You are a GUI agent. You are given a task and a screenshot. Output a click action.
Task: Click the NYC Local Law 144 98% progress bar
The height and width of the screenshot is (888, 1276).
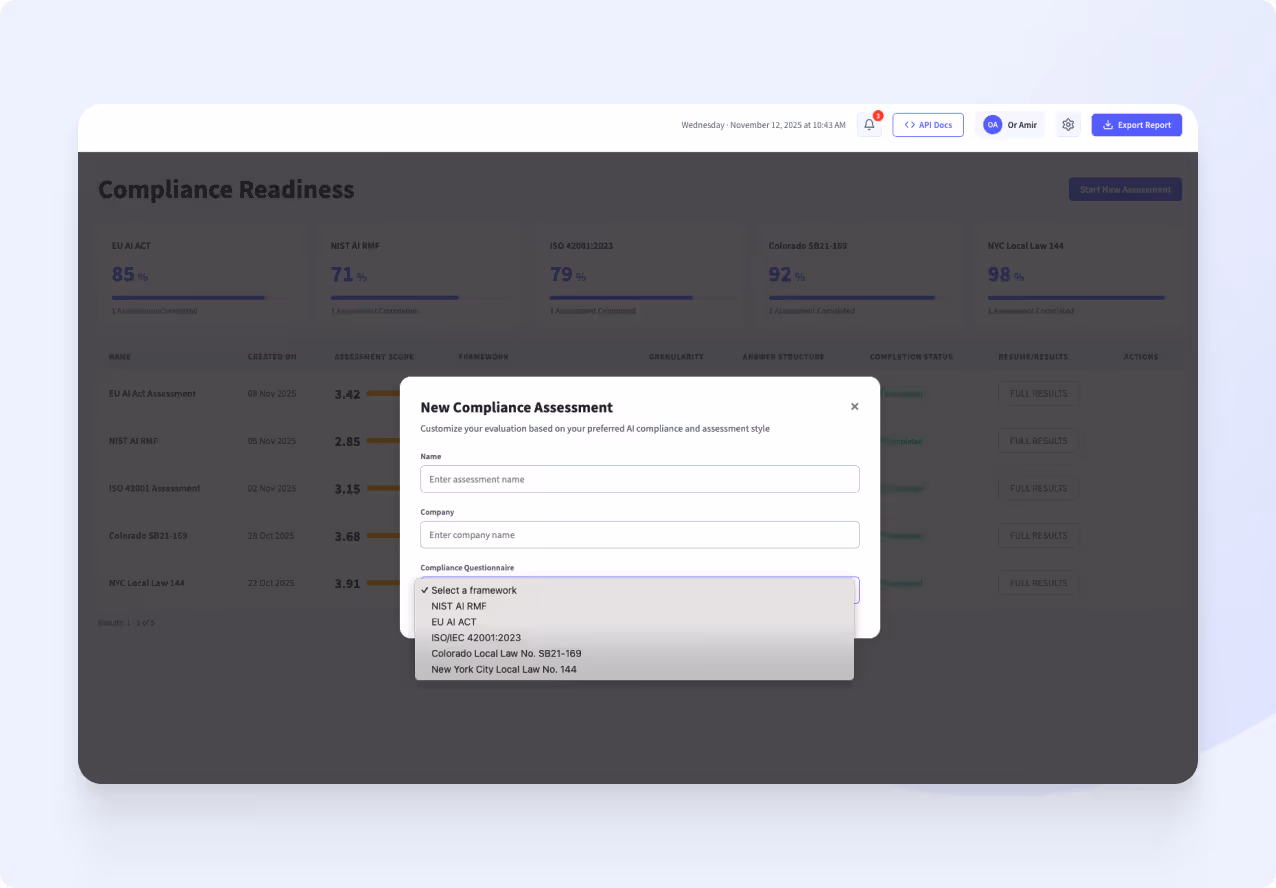click(1076, 297)
